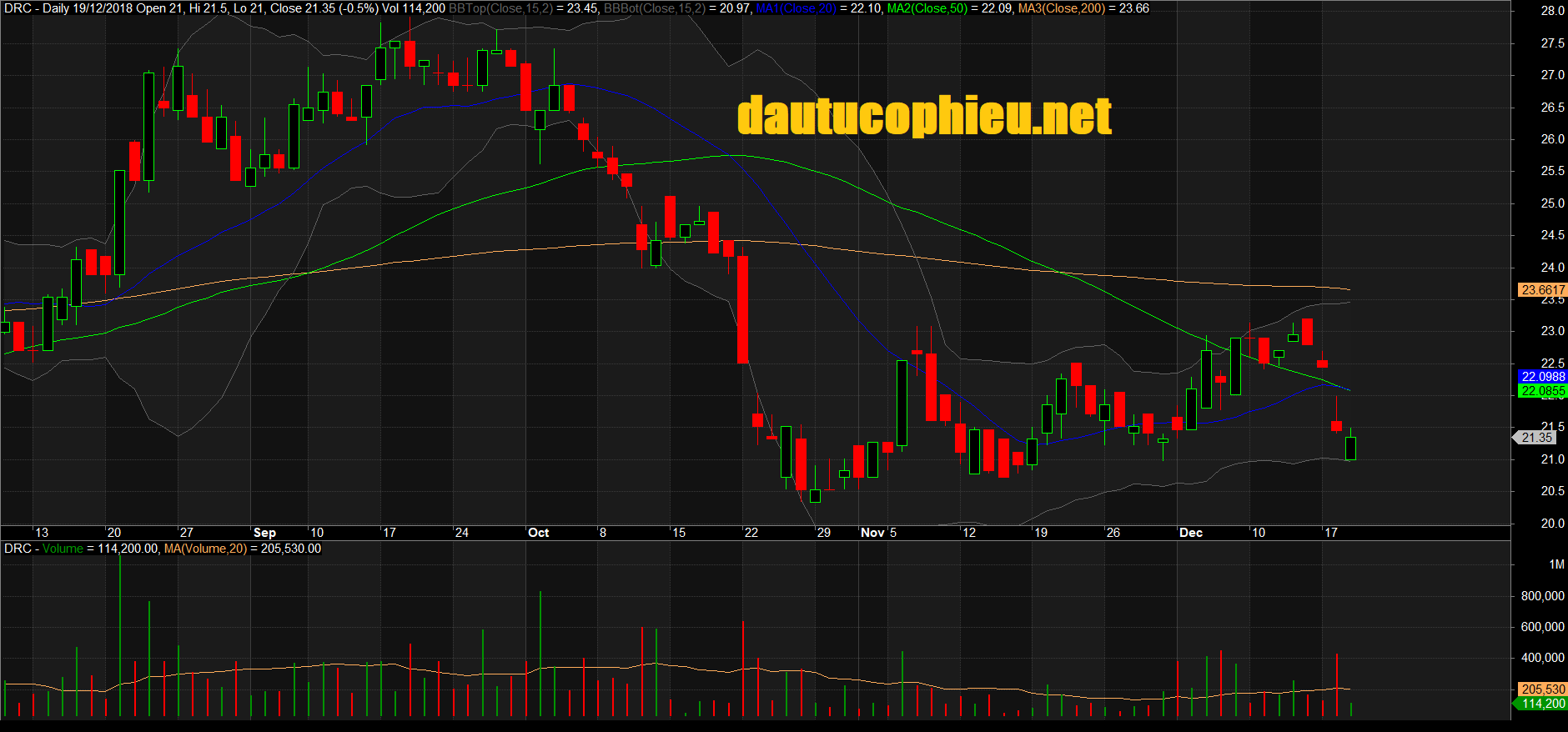Click the 27.0 price axis label
Image resolution: width=1568 pixels, height=732 pixels.
click(x=1552, y=75)
